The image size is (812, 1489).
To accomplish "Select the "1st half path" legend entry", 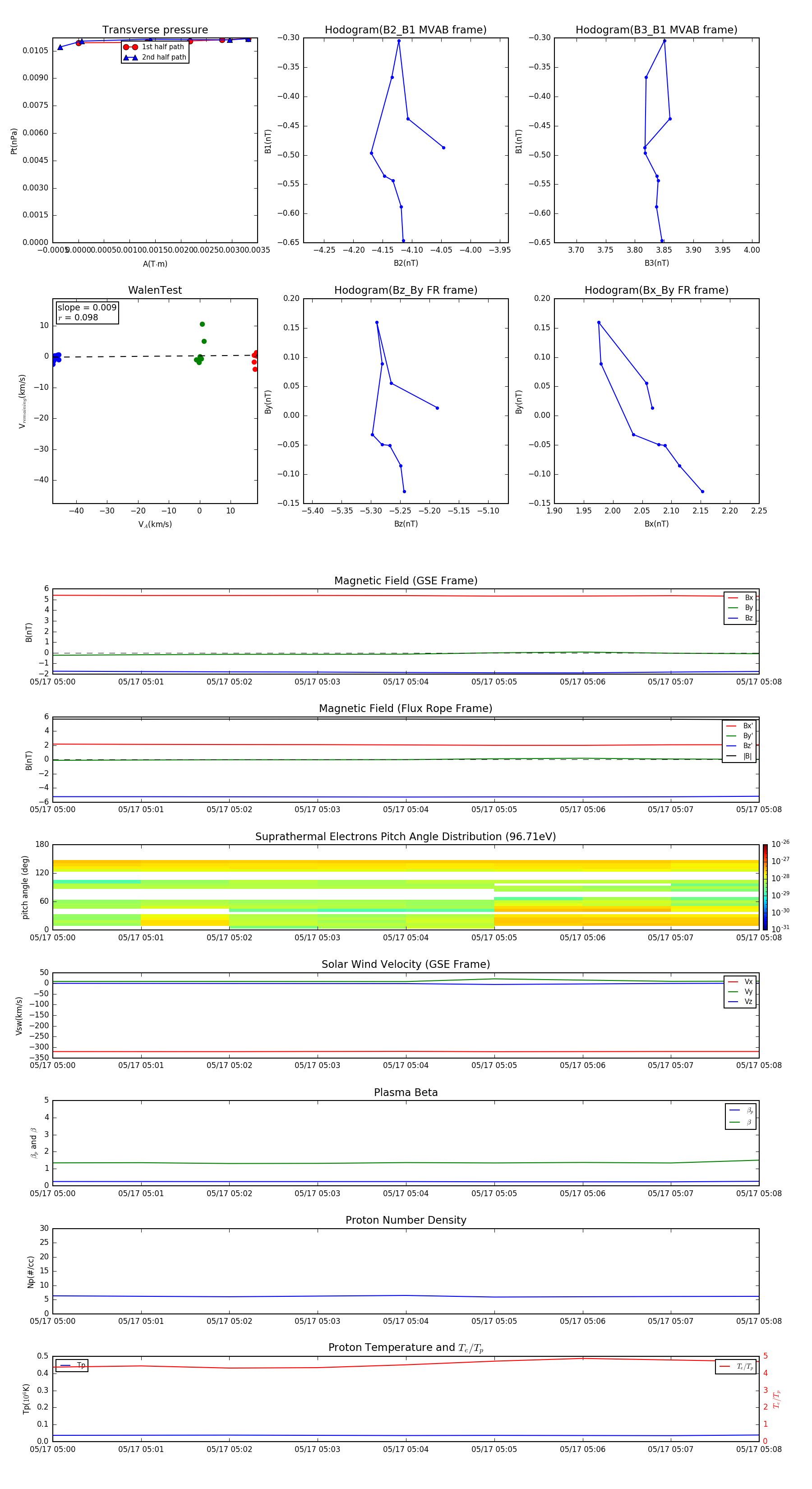I will (x=154, y=47).
